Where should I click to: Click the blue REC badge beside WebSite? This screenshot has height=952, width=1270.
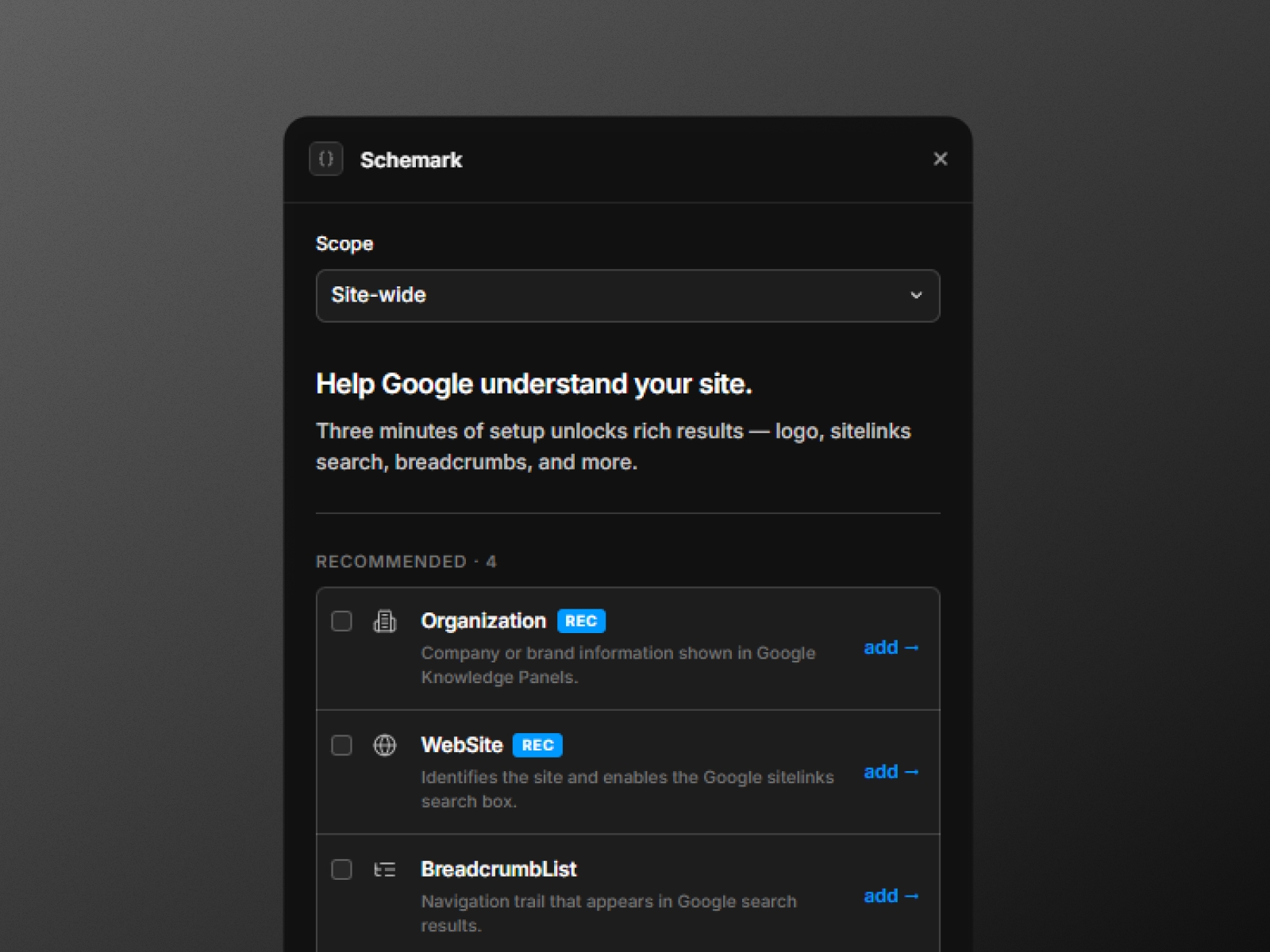(x=537, y=744)
